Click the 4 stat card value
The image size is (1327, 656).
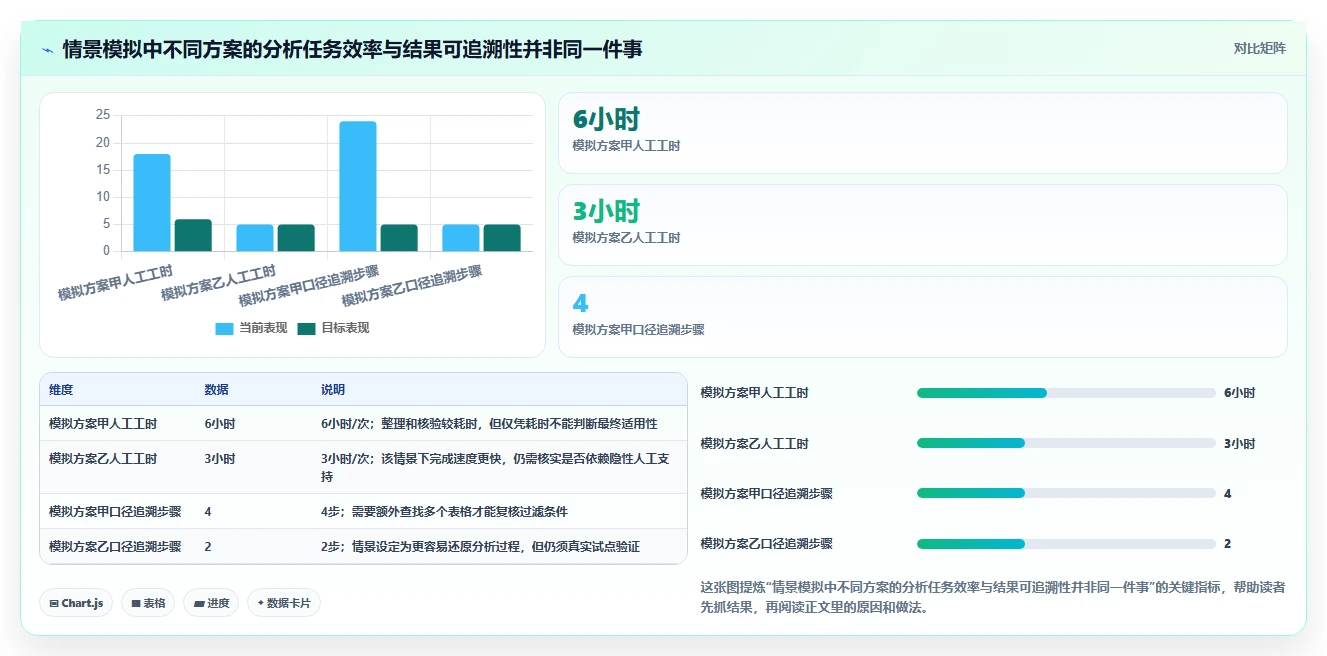[580, 303]
